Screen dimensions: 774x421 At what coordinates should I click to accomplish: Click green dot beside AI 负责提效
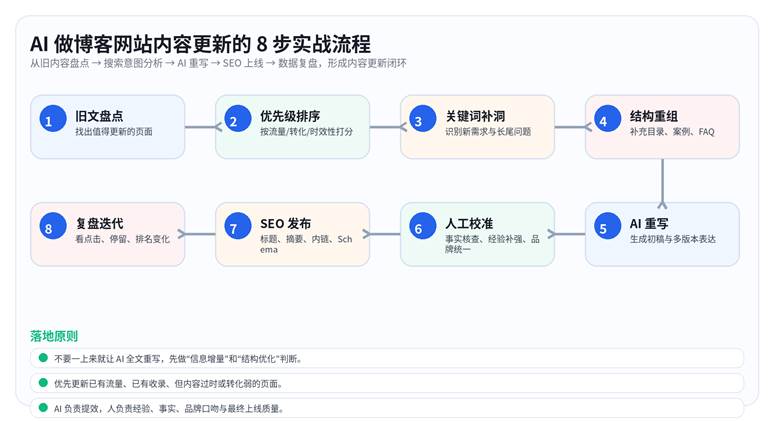point(43,407)
